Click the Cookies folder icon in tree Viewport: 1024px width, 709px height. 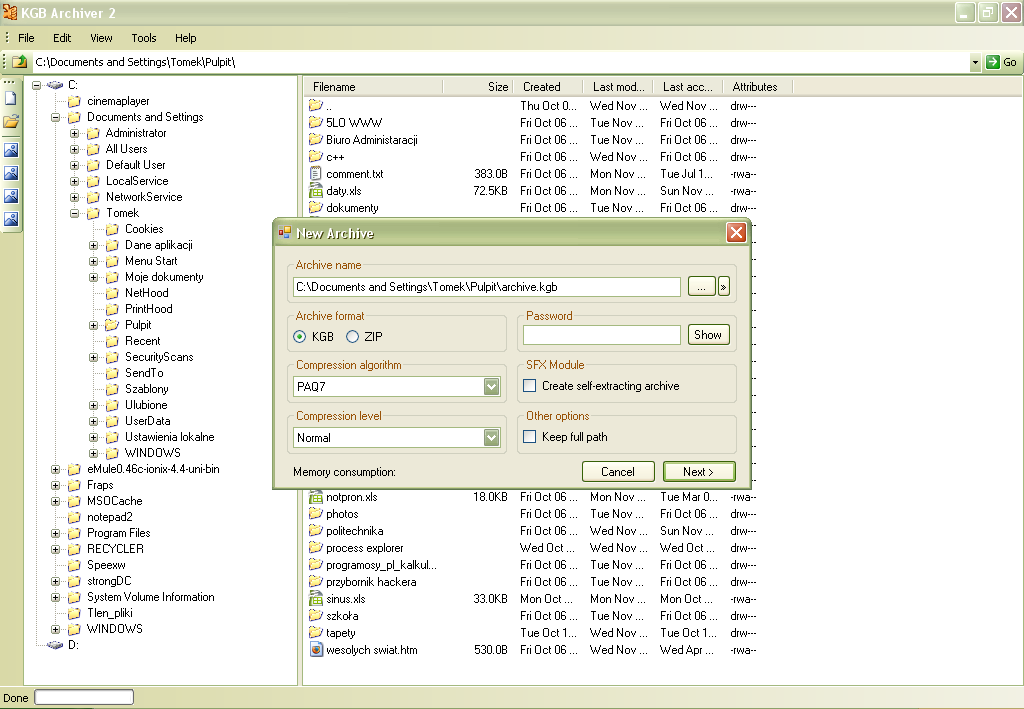coord(112,229)
